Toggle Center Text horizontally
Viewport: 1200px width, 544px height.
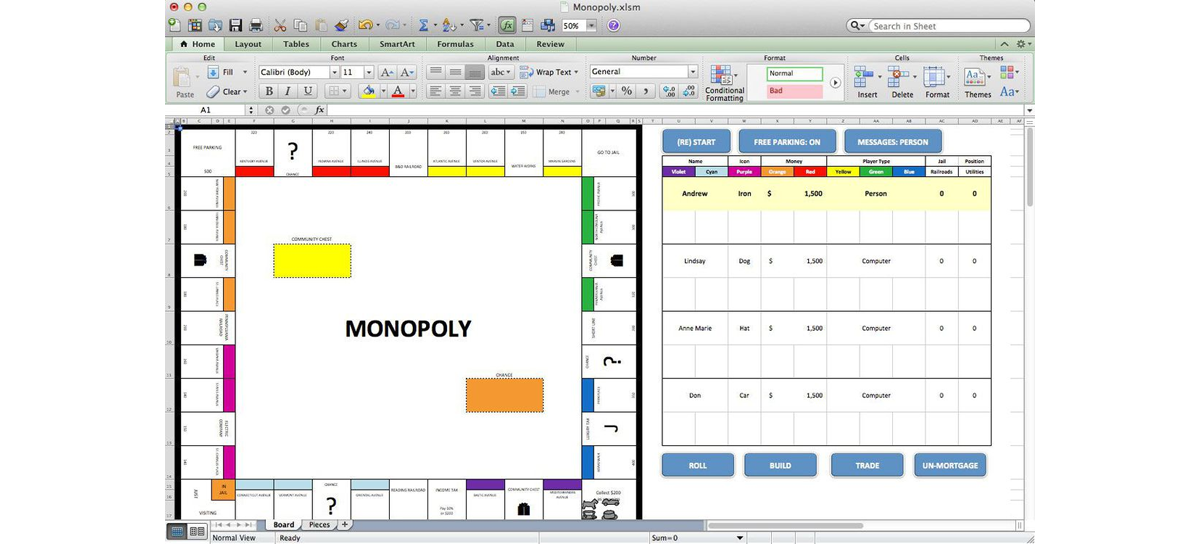455,91
